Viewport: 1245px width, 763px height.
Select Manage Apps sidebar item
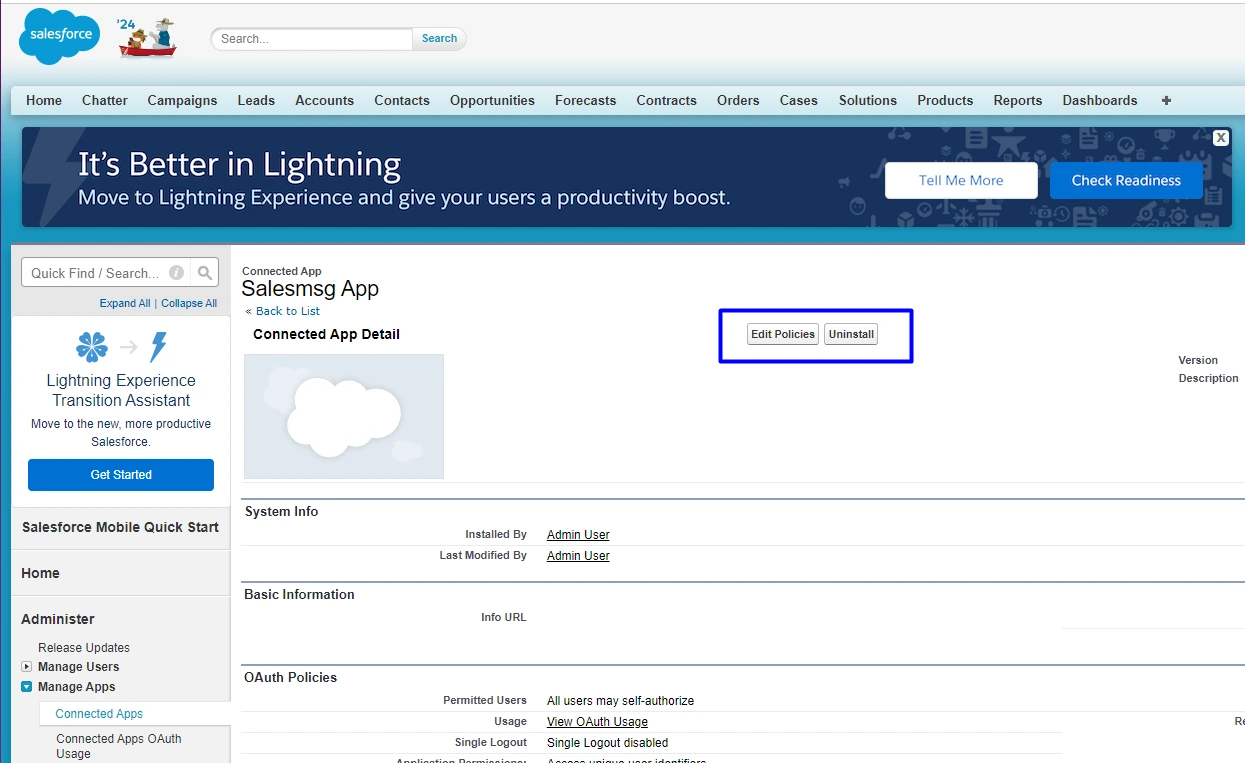click(x=77, y=687)
